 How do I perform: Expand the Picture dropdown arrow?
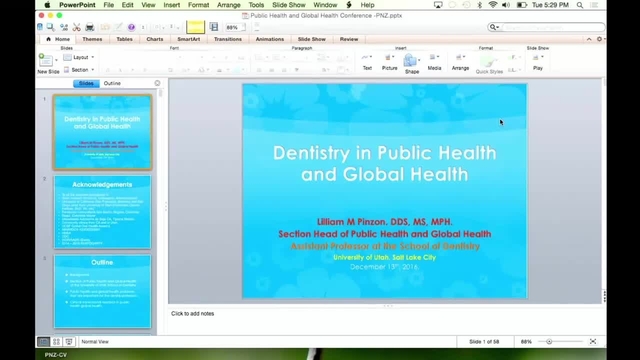(393, 57)
